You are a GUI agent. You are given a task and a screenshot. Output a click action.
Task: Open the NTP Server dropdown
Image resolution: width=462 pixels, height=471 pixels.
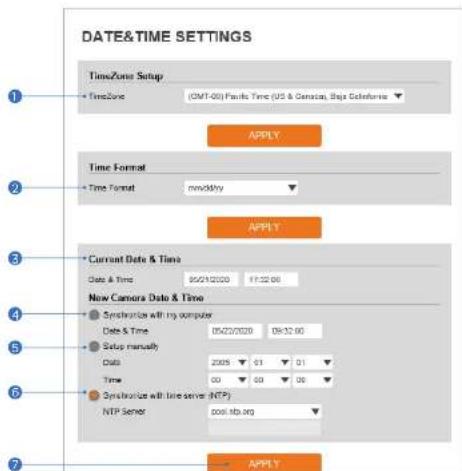click(x=265, y=412)
